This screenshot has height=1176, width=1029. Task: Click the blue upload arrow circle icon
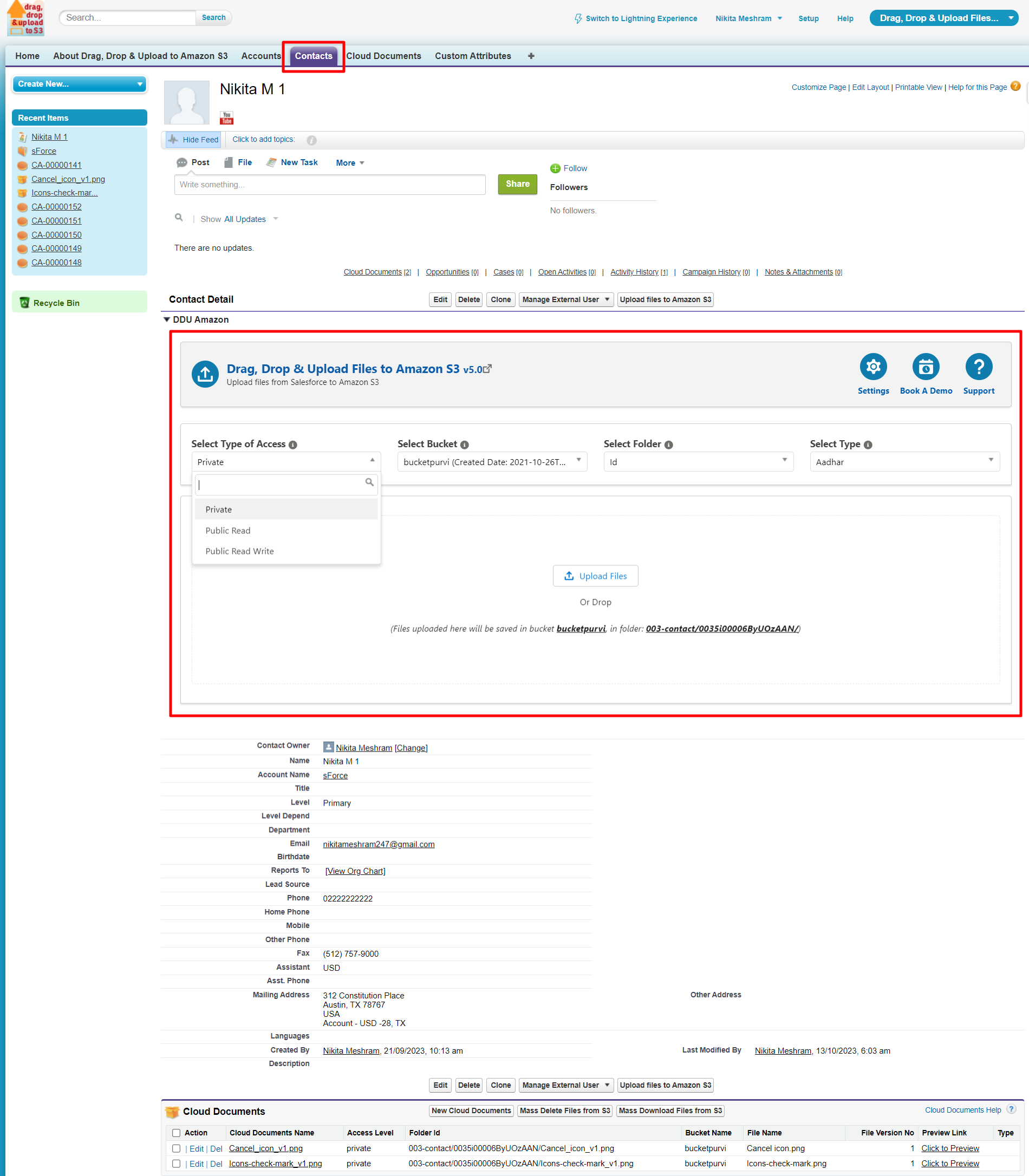pyautogui.click(x=205, y=374)
